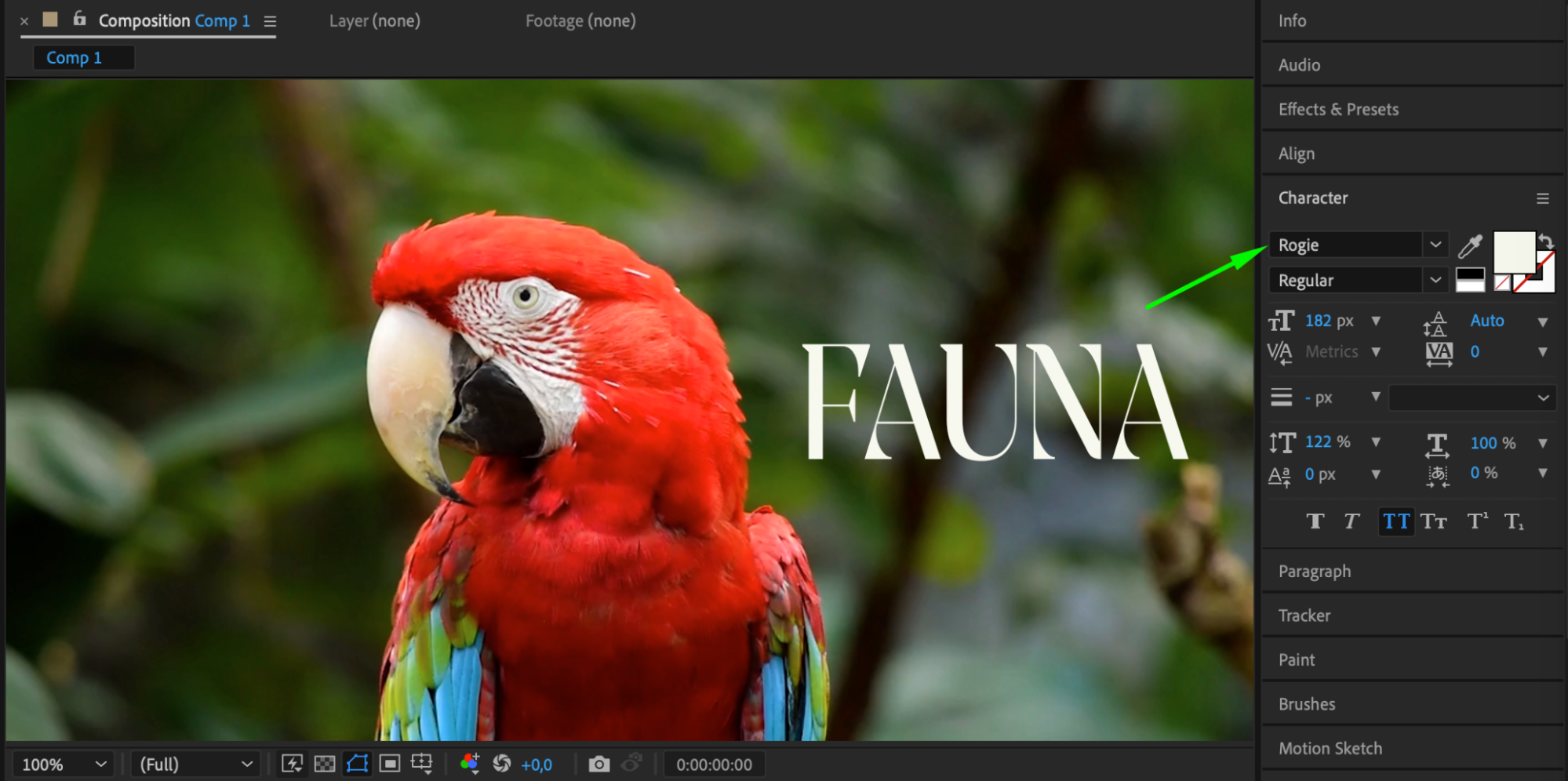
Task: Click the leading icon
Action: pos(1436,322)
